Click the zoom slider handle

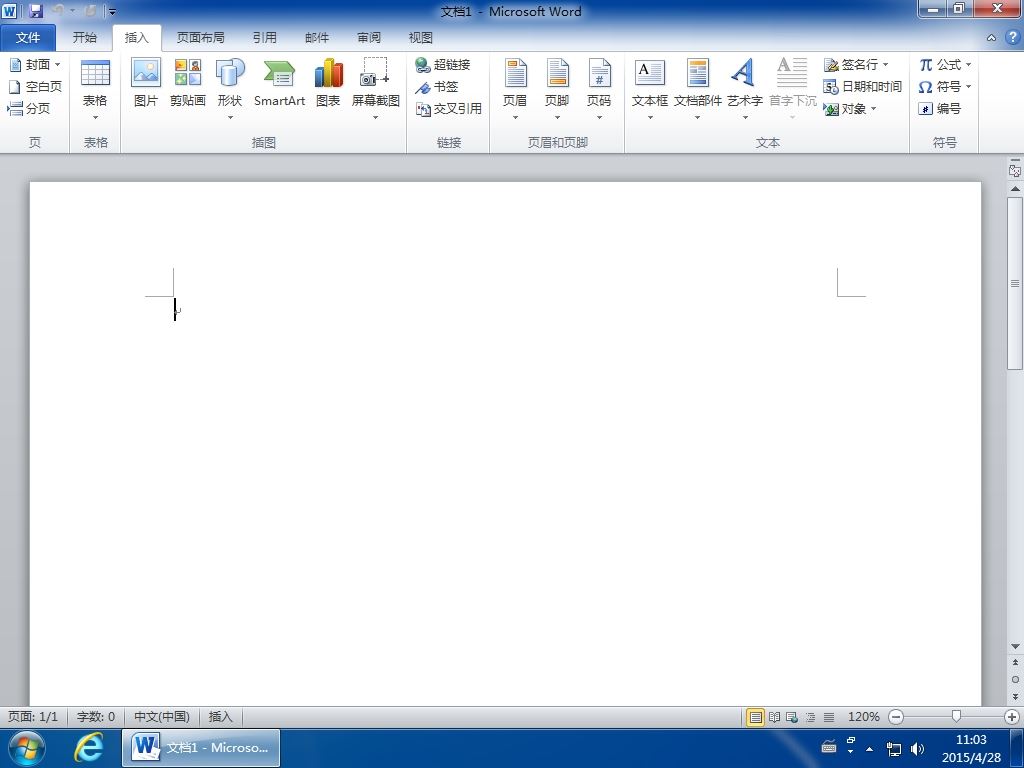coord(956,717)
